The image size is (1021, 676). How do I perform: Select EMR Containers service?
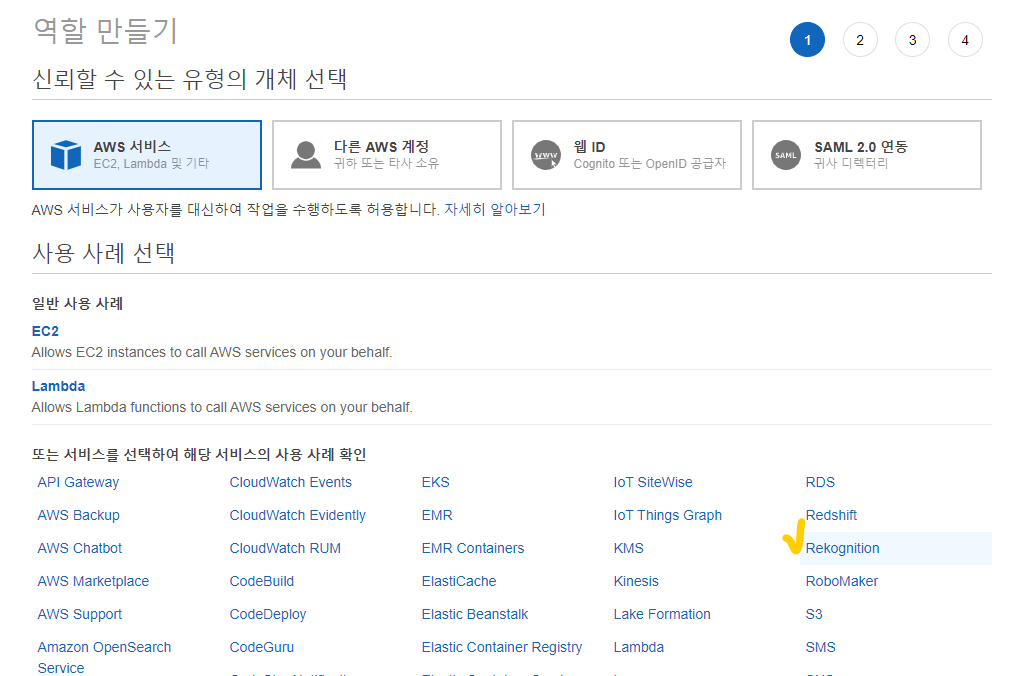tap(473, 548)
